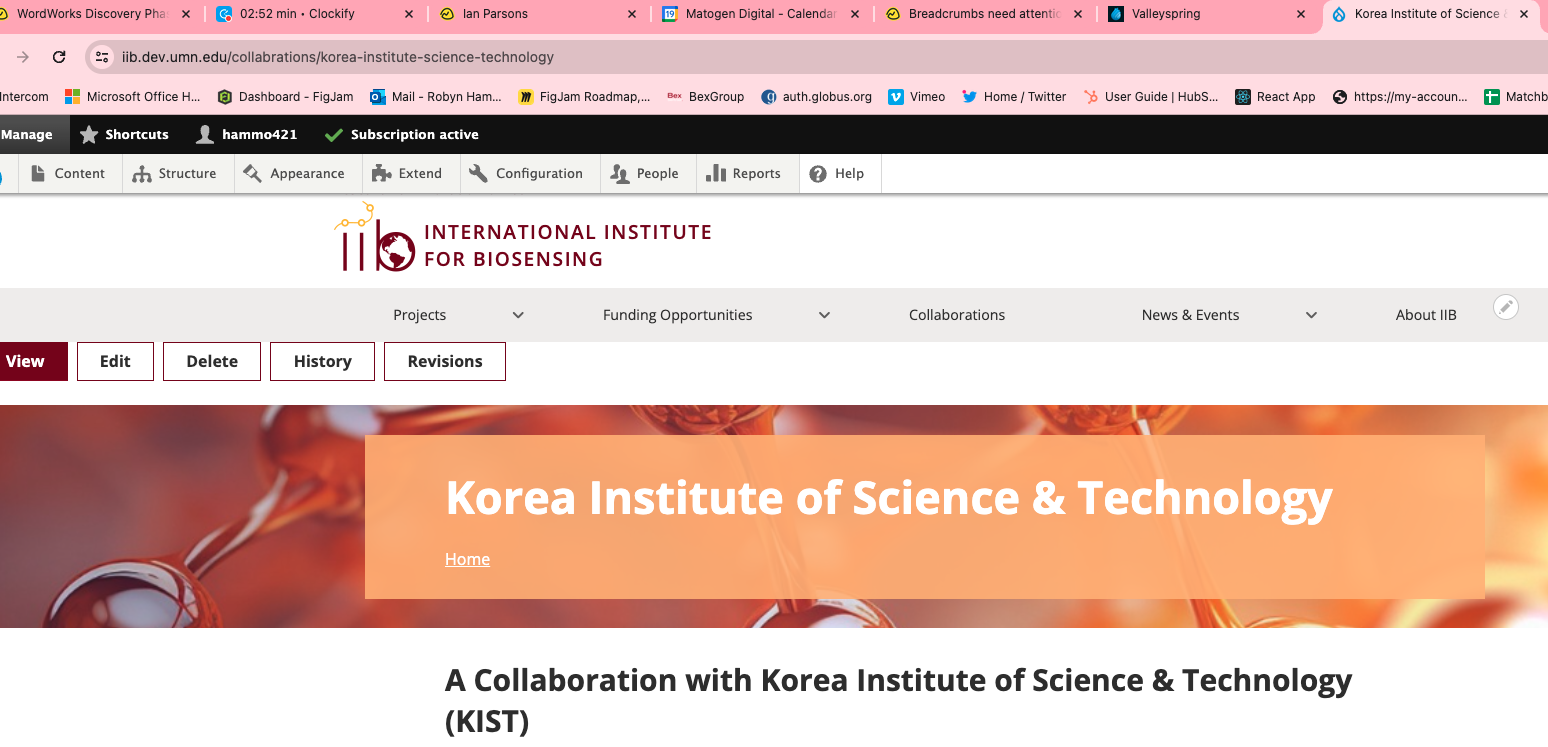
Task: Click the browser address bar URL
Action: (x=338, y=57)
